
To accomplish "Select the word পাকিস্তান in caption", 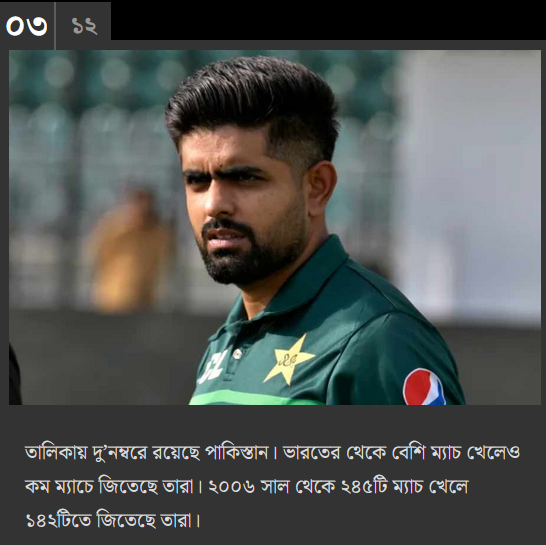I will click(x=236, y=452).
